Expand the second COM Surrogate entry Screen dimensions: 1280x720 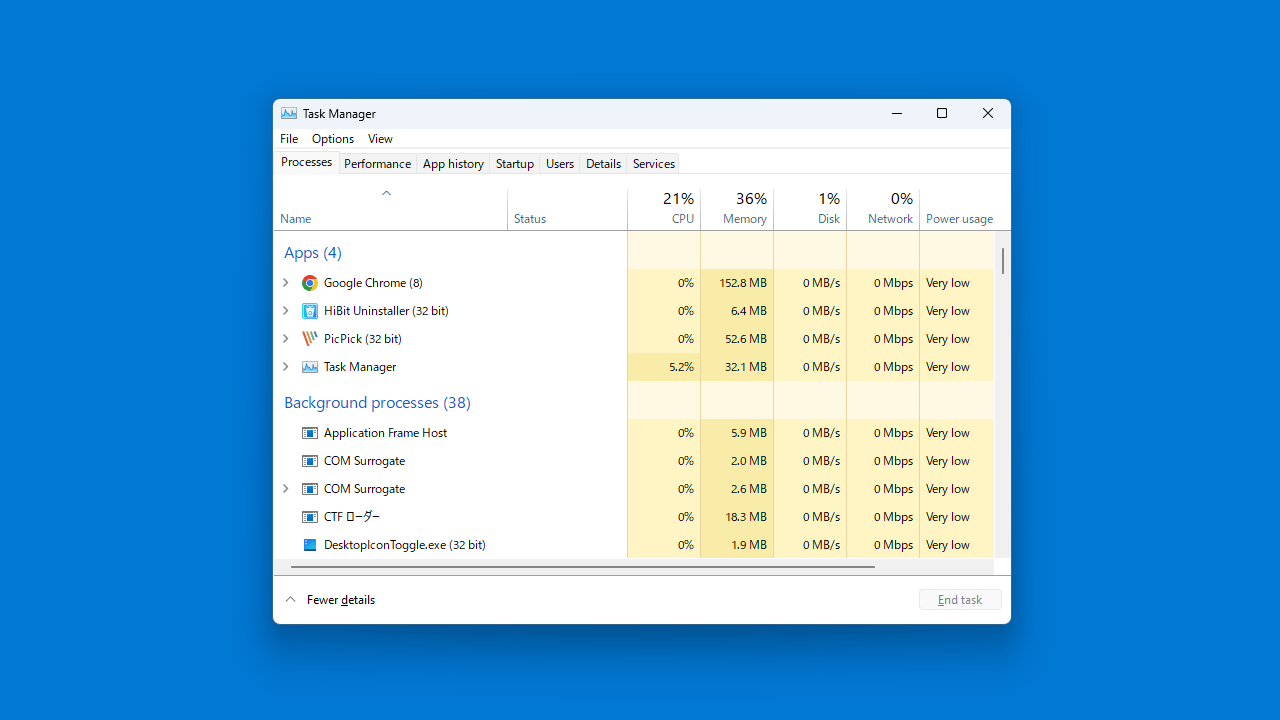[285, 489]
